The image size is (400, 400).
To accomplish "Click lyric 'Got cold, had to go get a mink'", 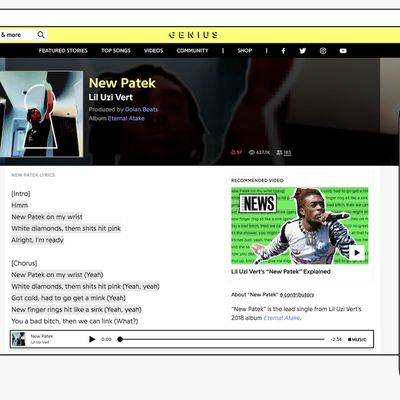I will tap(69, 298).
